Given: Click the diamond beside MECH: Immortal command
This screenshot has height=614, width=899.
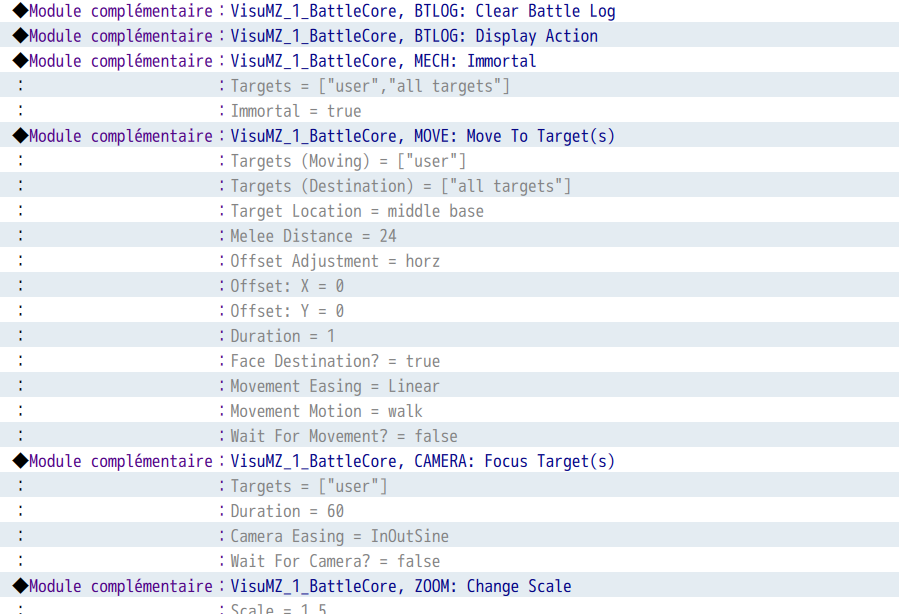Looking at the screenshot, I should tap(20, 61).
